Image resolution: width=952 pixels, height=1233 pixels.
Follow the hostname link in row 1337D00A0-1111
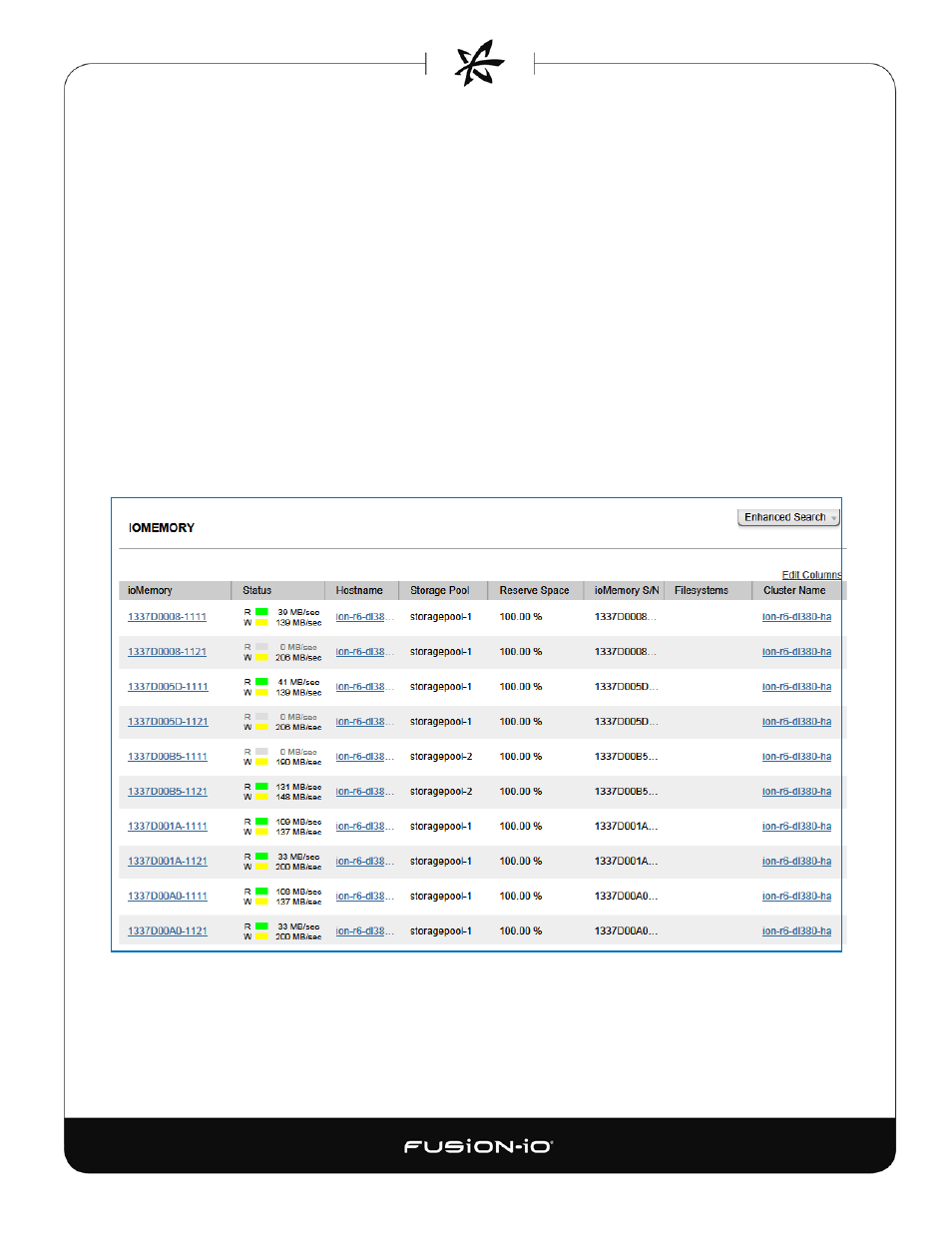pos(364,897)
